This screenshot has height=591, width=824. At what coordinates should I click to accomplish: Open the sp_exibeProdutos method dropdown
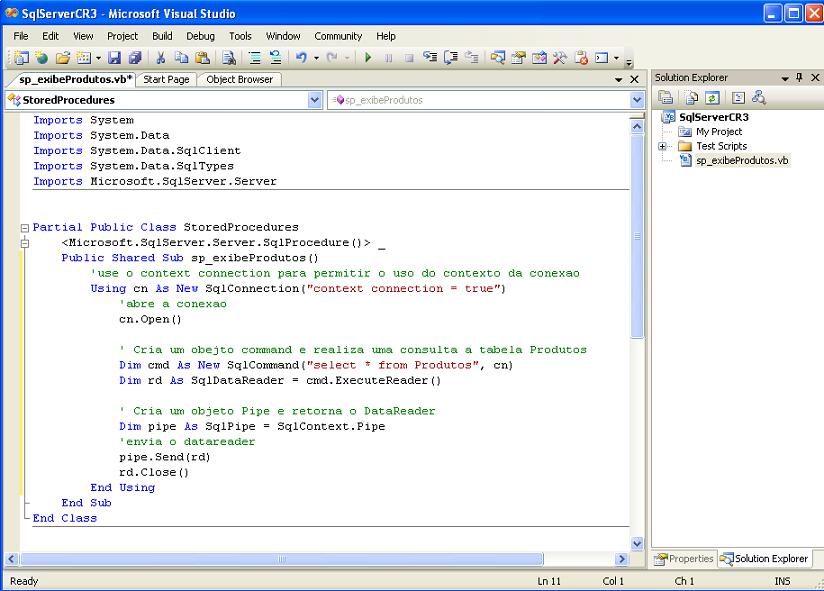click(x=637, y=100)
